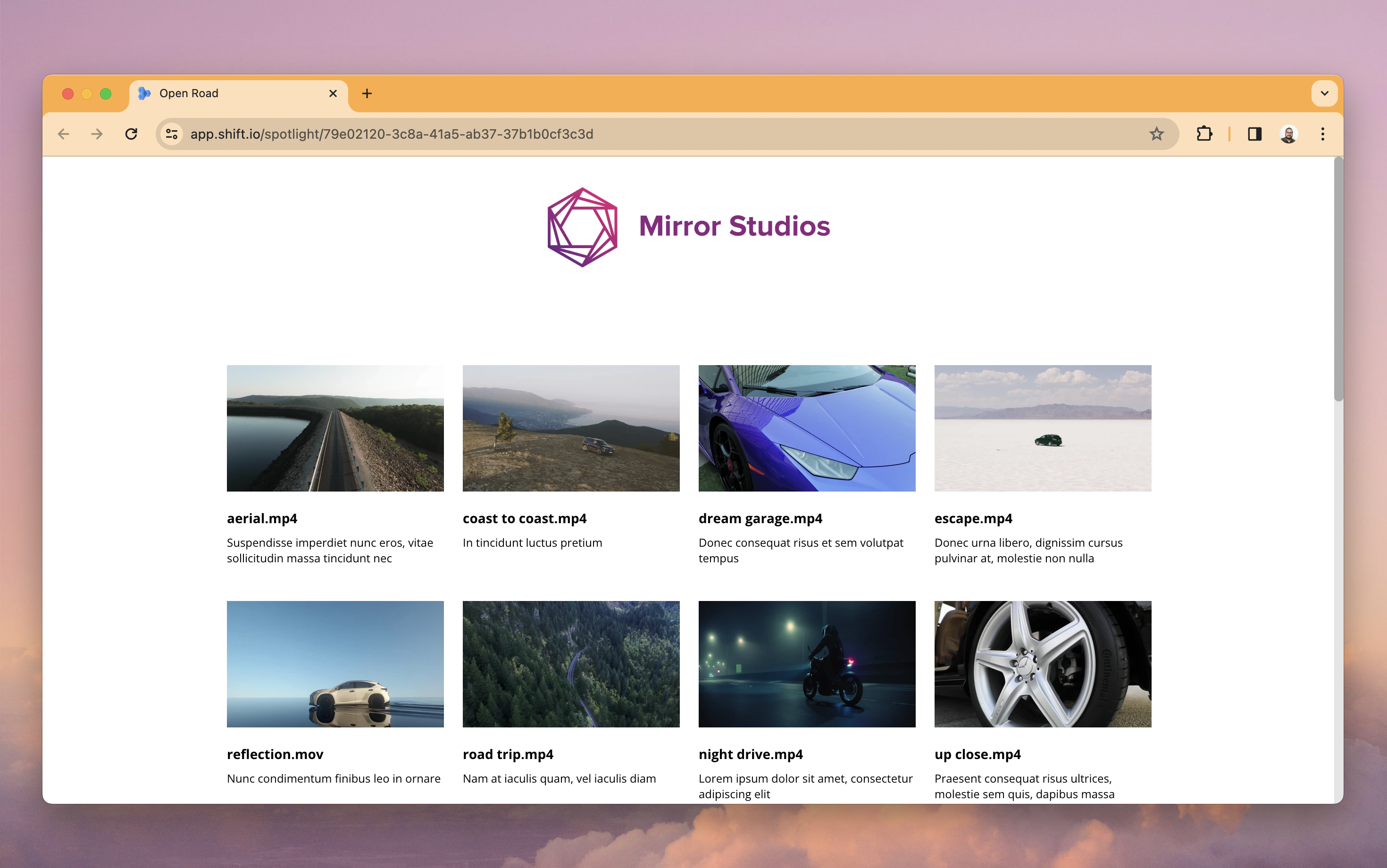The image size is (1387, 868).
Task: Open the escape.mp4 thumbnail
Action: (x=1043, y=428)
